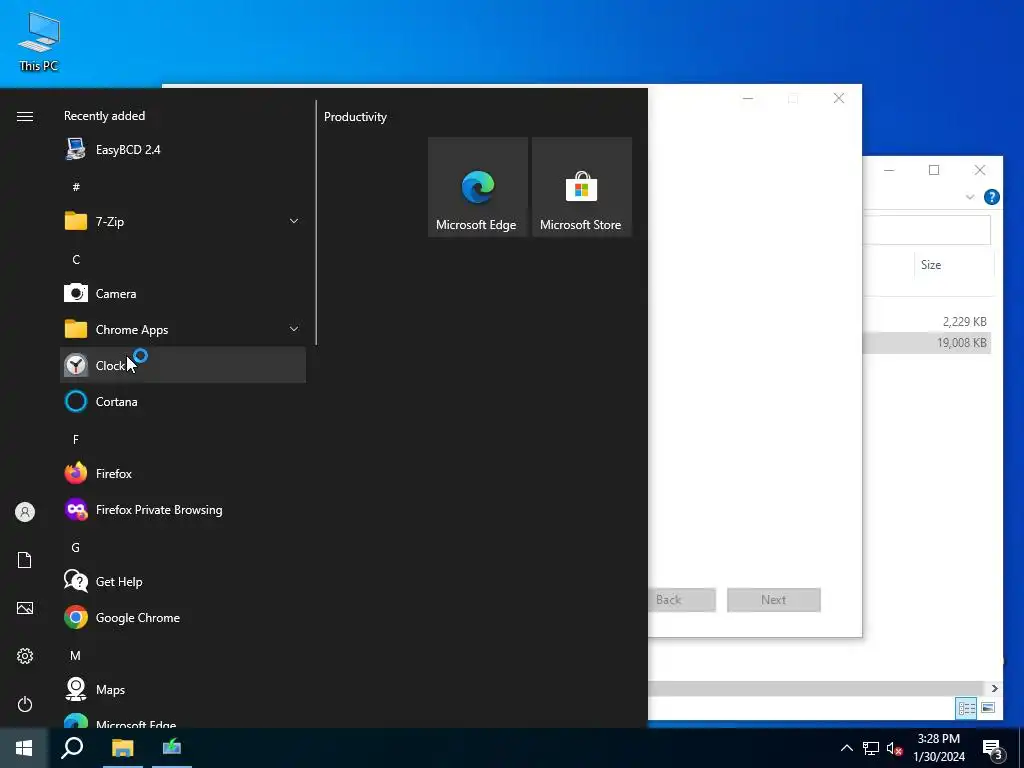Open the Power options

tap(25, 704)
